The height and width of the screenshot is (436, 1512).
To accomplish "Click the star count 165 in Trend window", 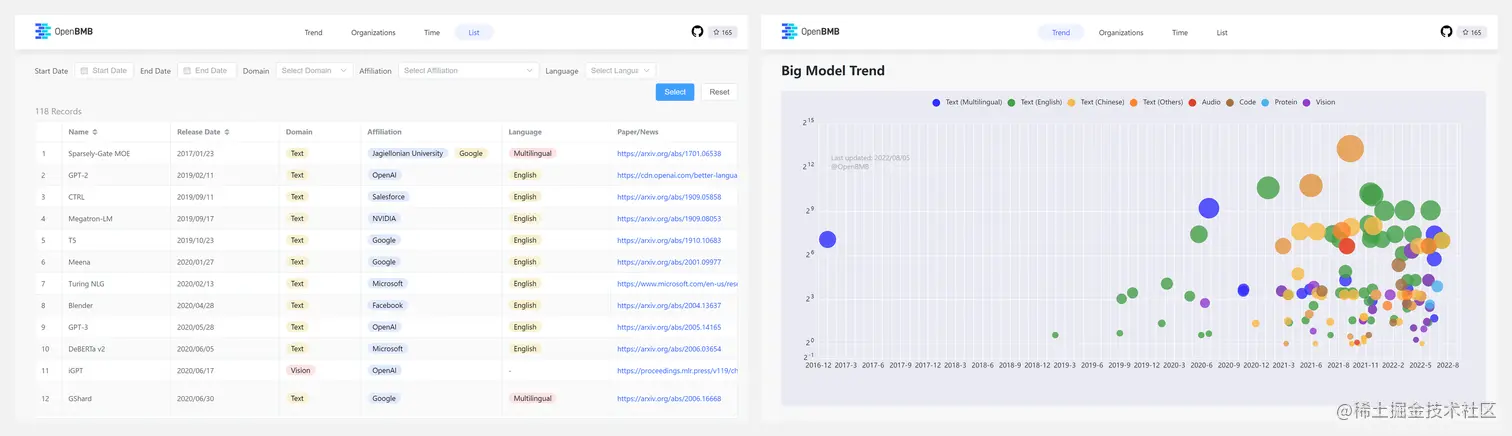I will [1471, 32].
